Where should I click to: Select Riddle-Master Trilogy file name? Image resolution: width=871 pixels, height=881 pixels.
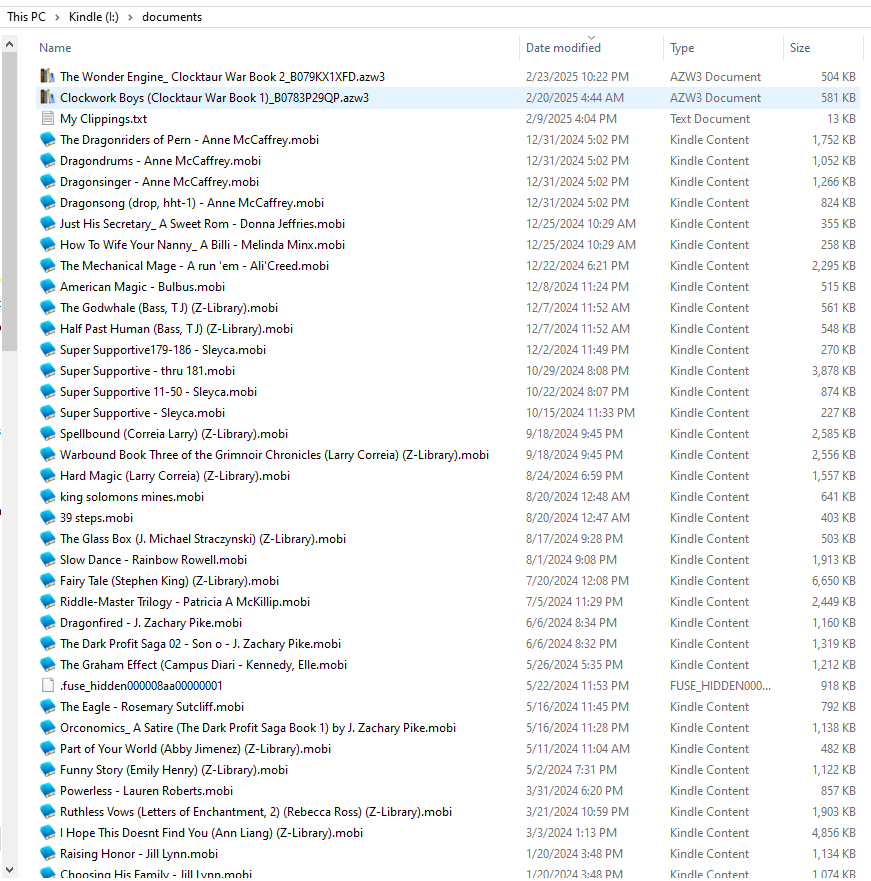pyautogui.click(x=185, y=602)
